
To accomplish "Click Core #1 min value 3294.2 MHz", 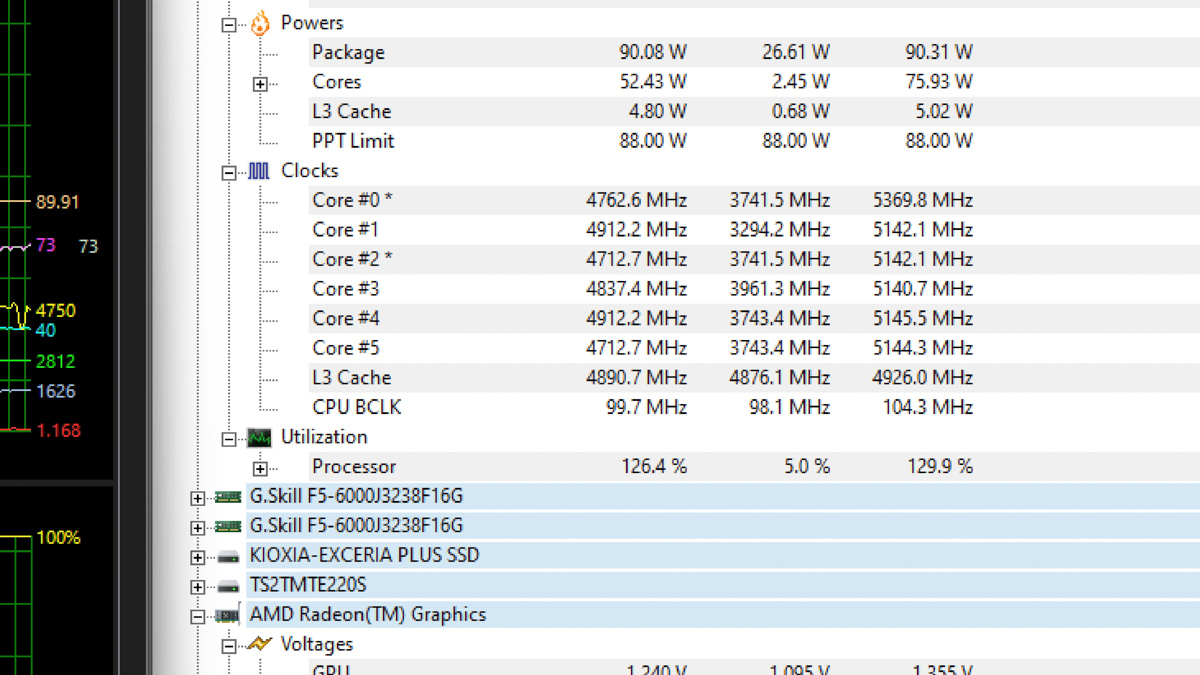I will (780, 230).
